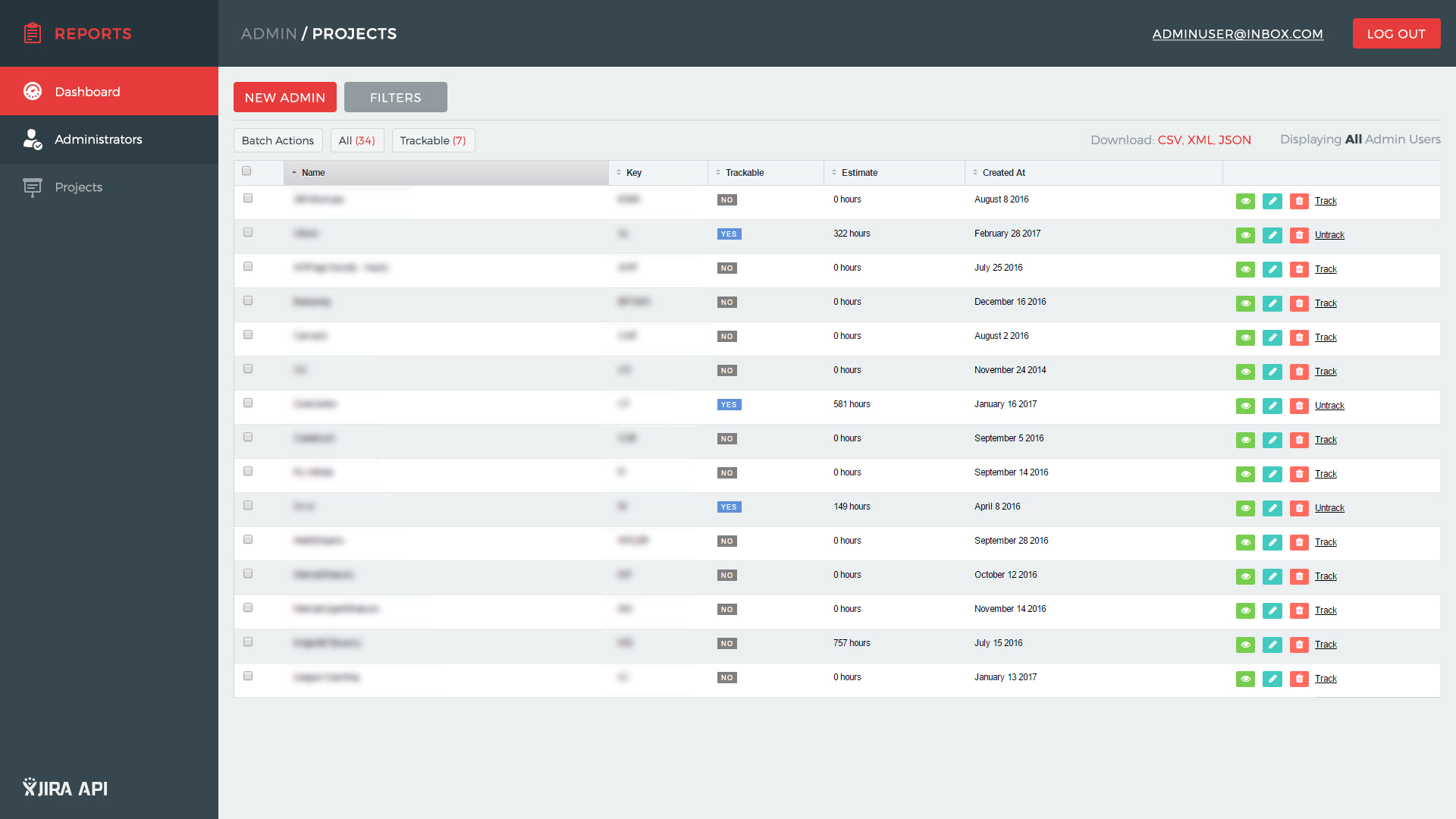Toggle the checkbox on the fifth project row

(248, 334)
